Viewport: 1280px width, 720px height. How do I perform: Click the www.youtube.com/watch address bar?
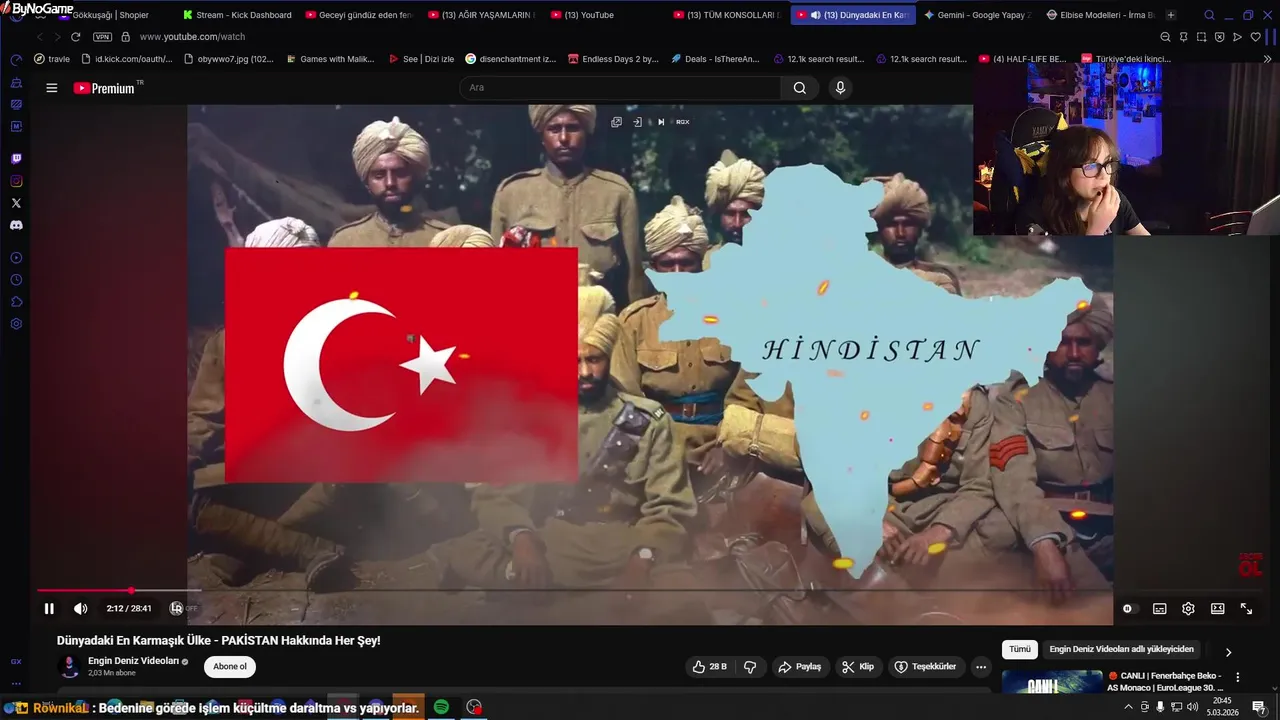192,37
